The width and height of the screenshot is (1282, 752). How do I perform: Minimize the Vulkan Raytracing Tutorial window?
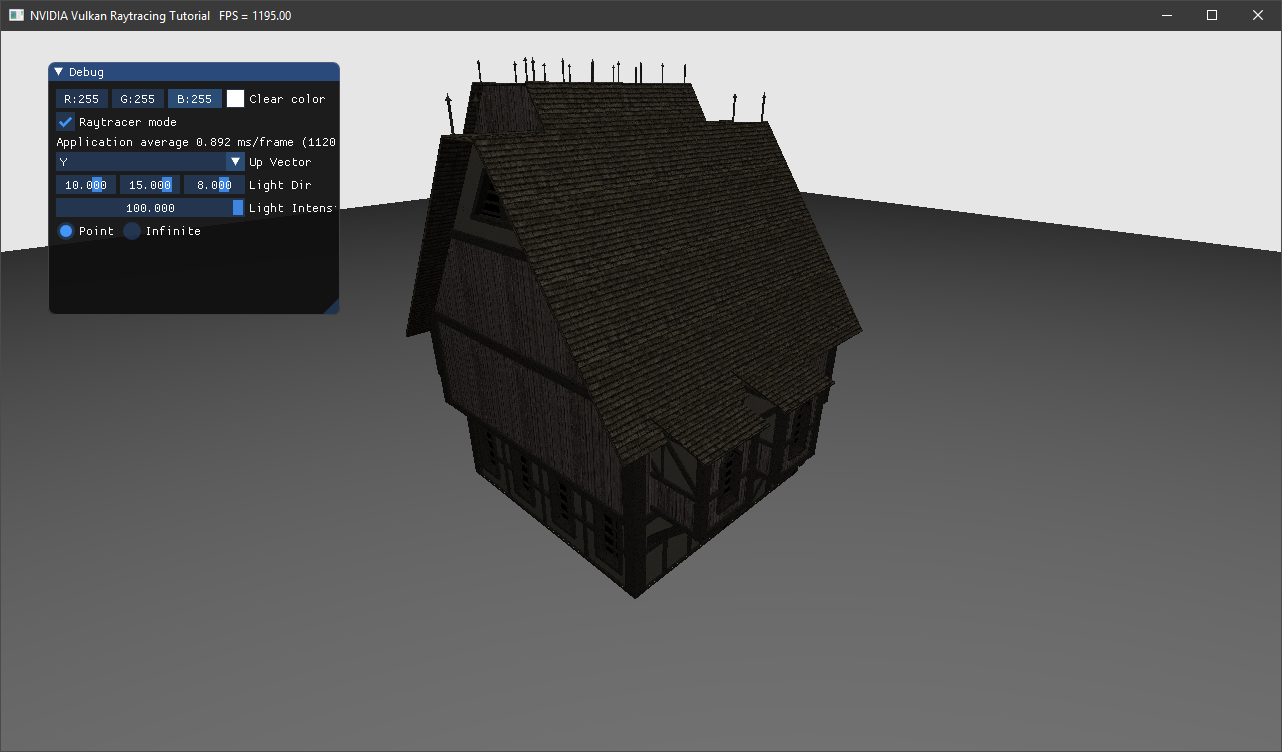(x=1166, y=15)
